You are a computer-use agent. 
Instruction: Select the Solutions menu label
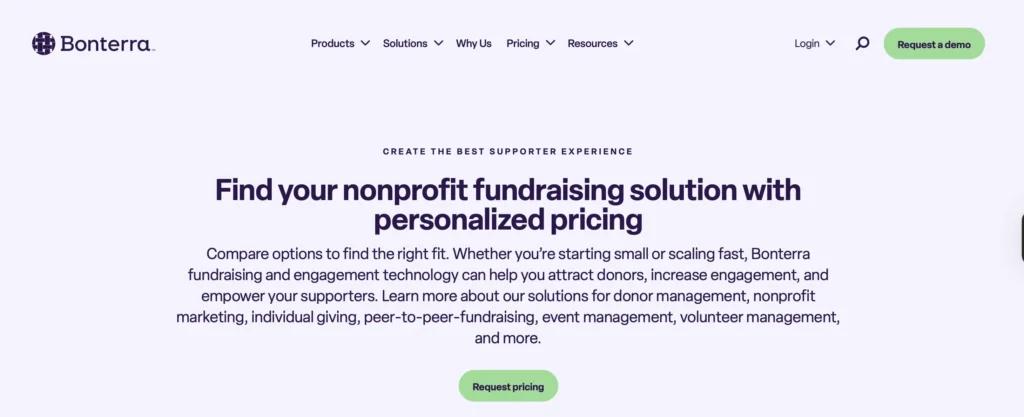(405, 43)
